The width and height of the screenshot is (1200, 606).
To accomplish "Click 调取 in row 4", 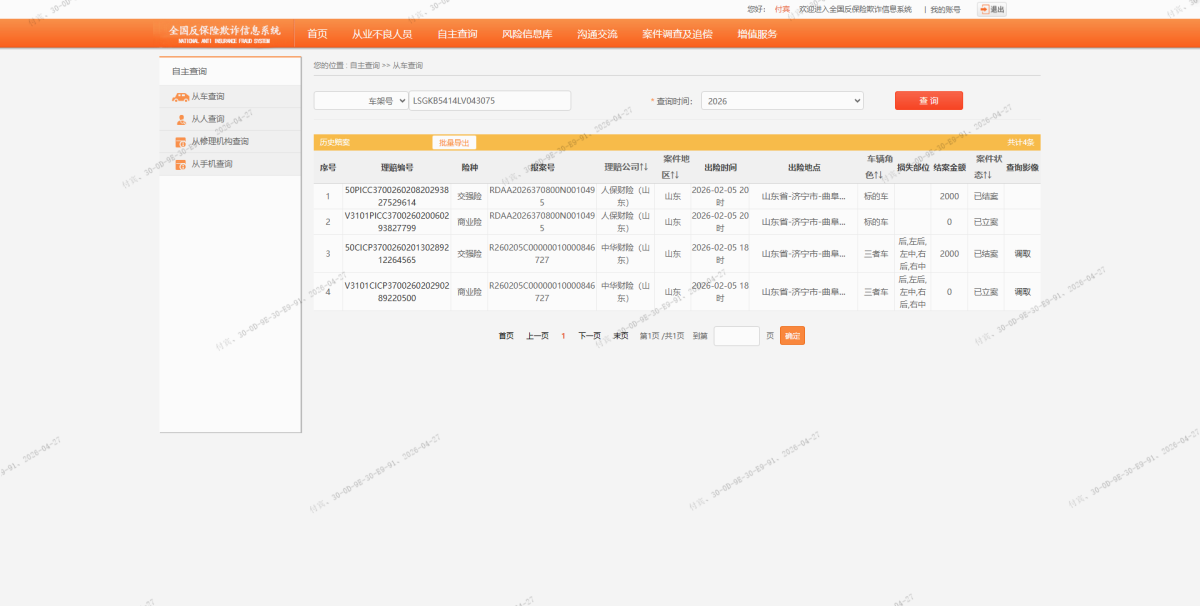I will [x=1022, y=292].
